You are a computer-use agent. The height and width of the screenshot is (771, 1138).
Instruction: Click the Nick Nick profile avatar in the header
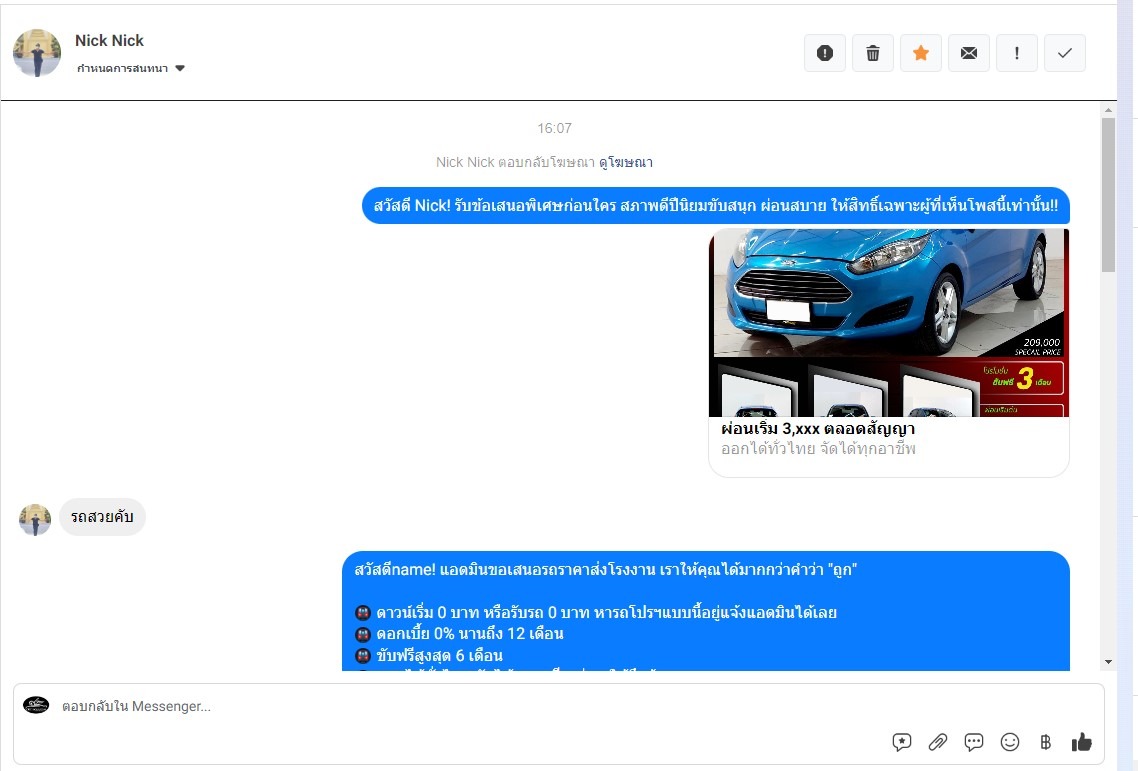tap(37, 53)
